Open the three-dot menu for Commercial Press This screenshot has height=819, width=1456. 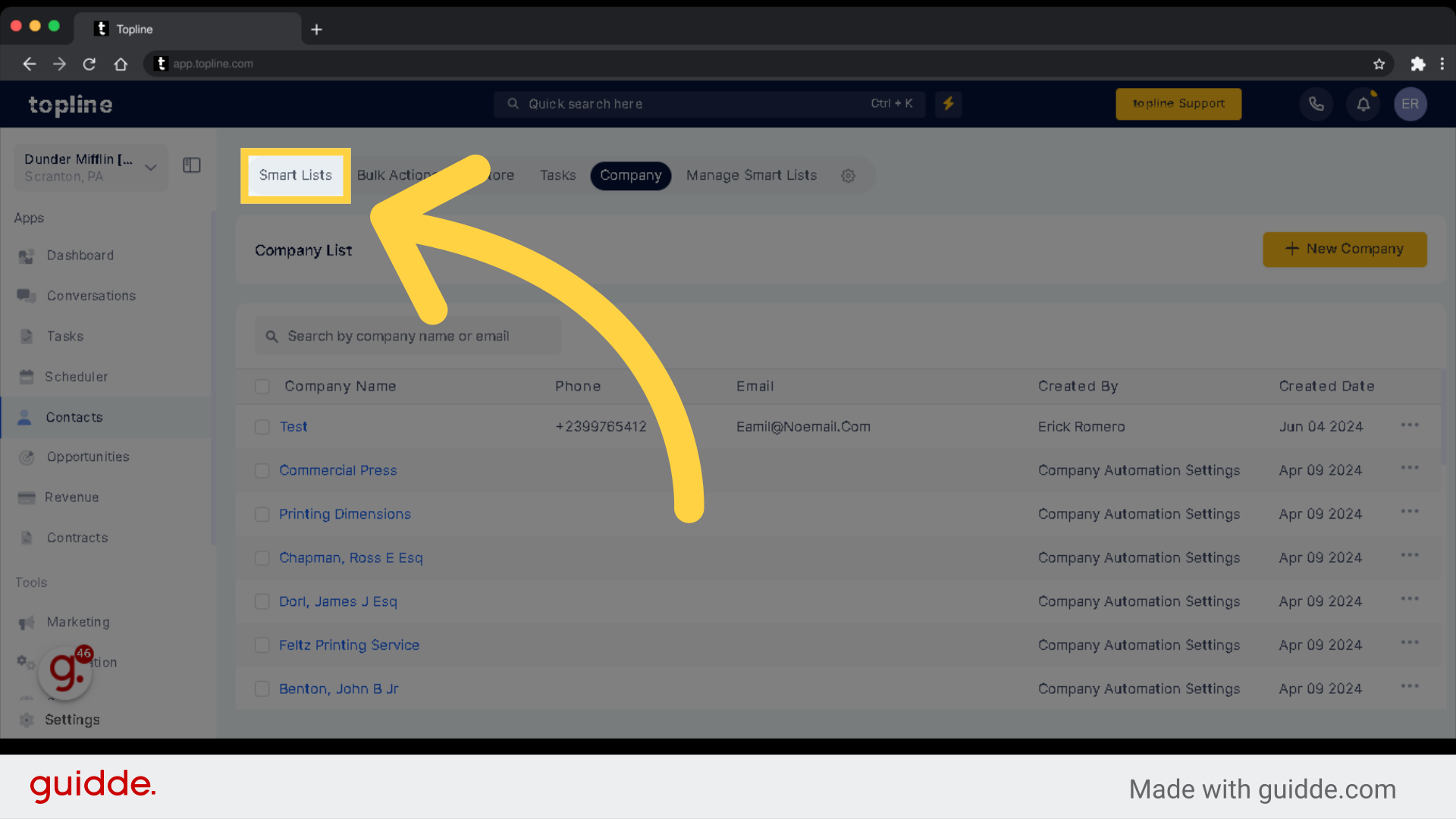pyautogui.click(x=1410, y=468)
